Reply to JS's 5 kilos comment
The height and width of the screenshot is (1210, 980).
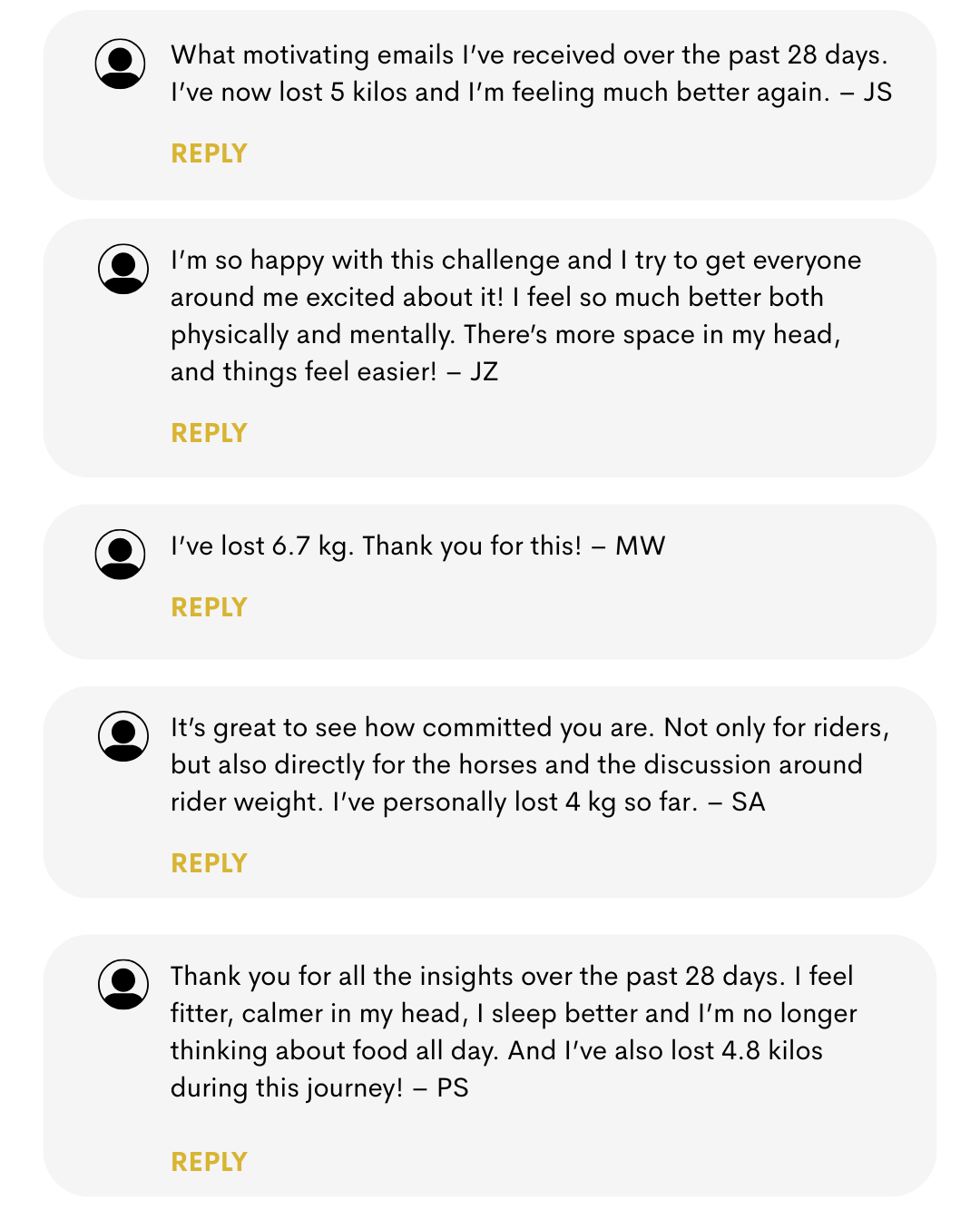coord(209,153)
